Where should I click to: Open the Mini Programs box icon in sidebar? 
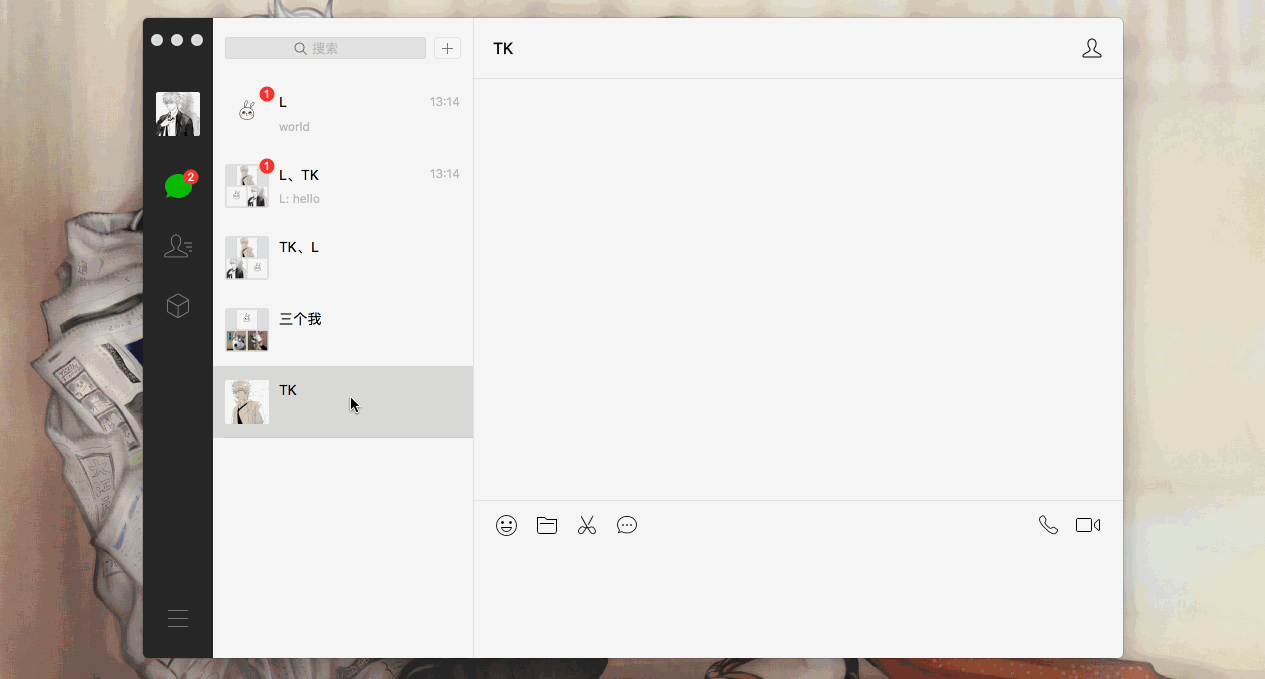point(178,305)
